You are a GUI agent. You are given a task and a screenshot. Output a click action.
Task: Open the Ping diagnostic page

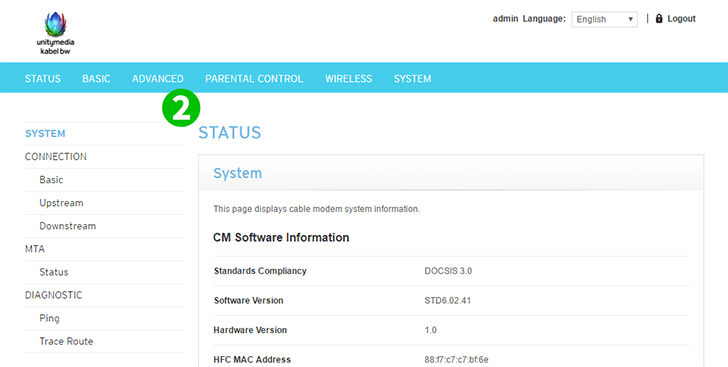[x=49, y=318]
